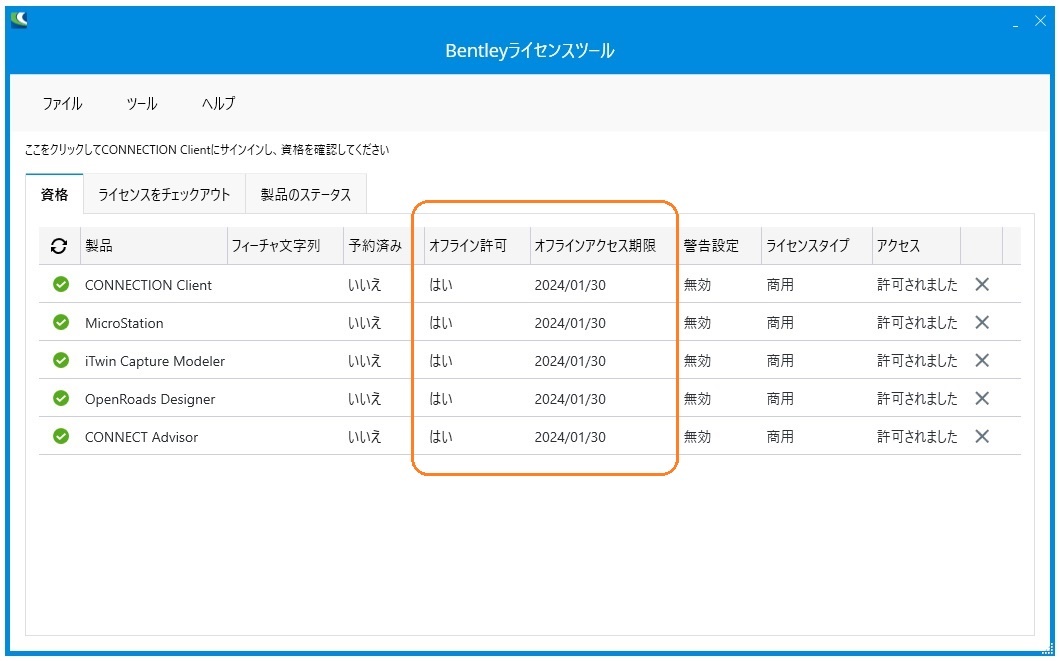Click 2024/01/30 date in OpenRoads Designer row

pyautogui.click(x=570, y=399)
